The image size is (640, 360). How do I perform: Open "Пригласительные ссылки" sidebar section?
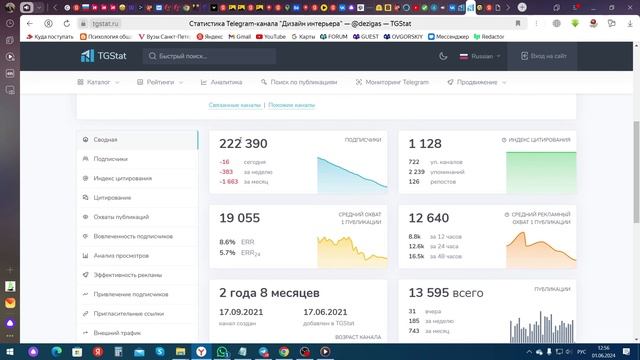(138, 313)
